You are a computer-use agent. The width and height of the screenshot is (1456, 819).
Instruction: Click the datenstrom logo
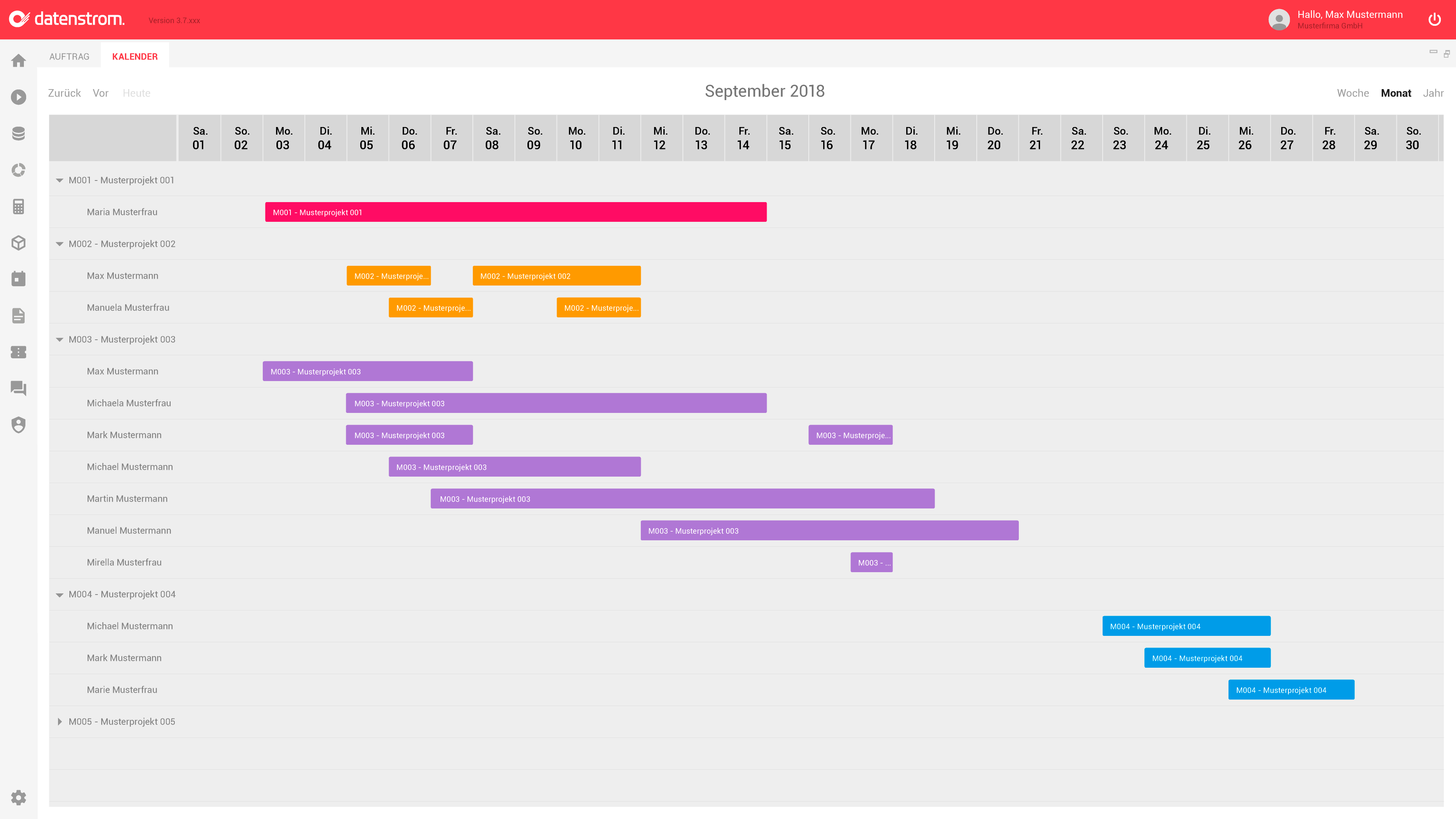[x=67, y=19]
